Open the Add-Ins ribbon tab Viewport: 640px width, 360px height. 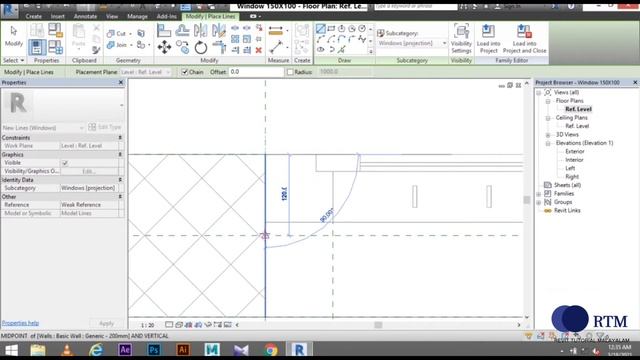tap(167, 16)
